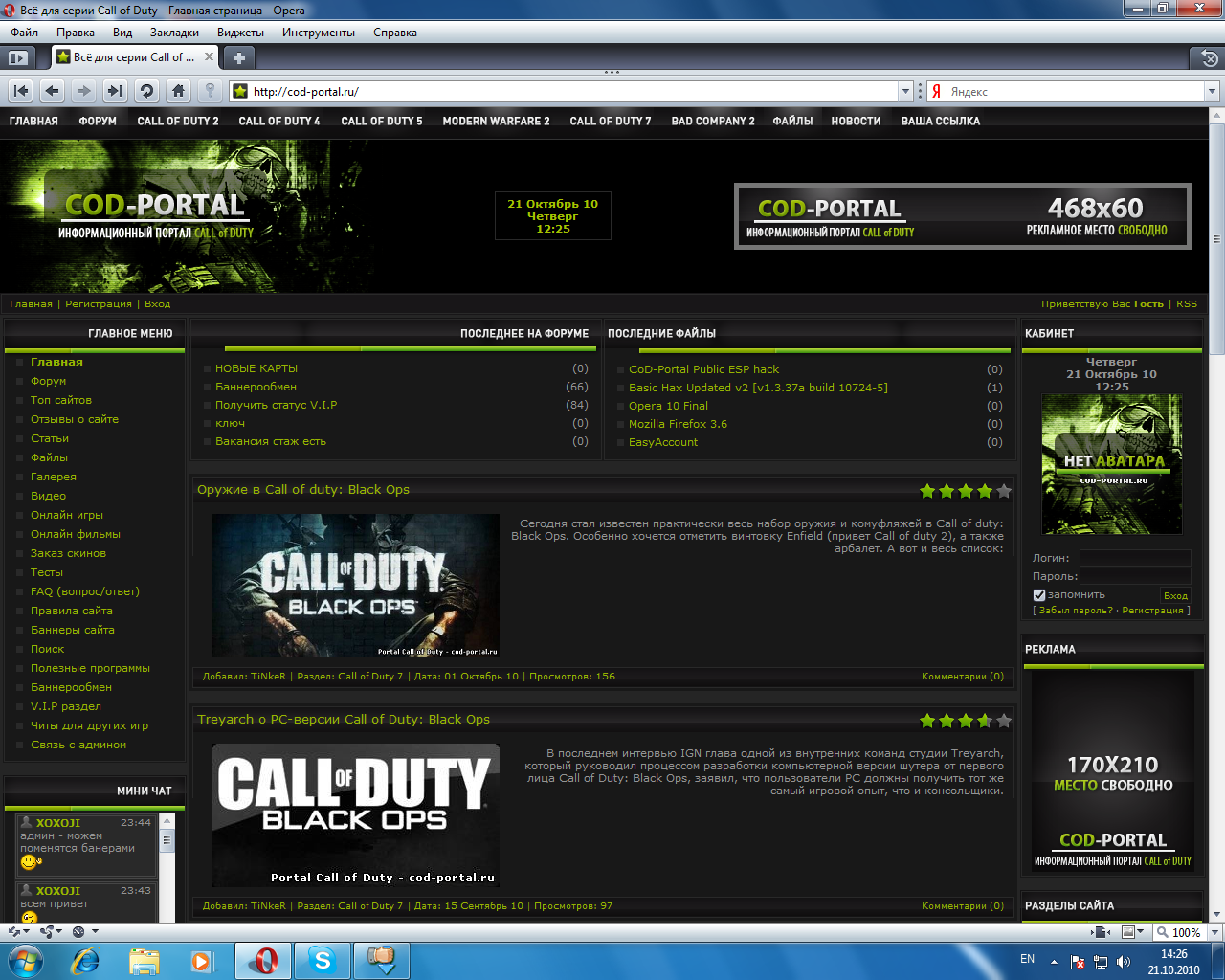The width and height of the screenshot is (1225, 980).
Task: Click the 468x60 advertising banner
Action: click(x=963, y=217)
